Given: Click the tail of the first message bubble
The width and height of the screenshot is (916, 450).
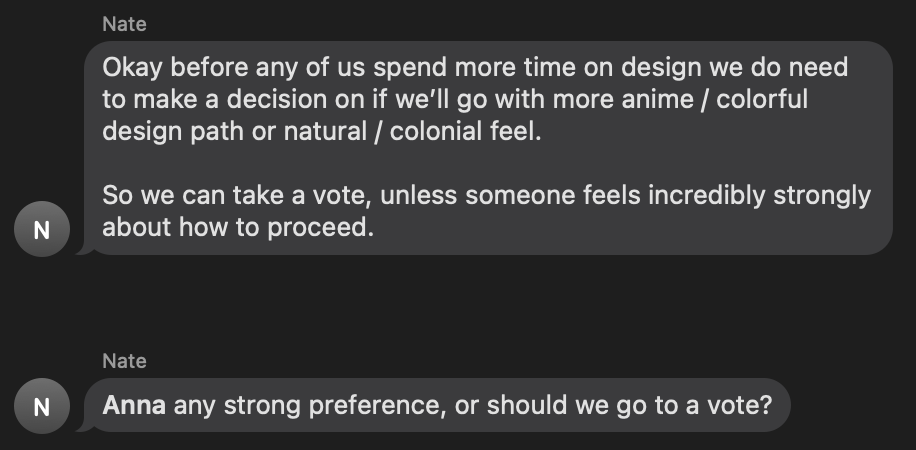Looking at the screenshot, I should click(84, 249).
